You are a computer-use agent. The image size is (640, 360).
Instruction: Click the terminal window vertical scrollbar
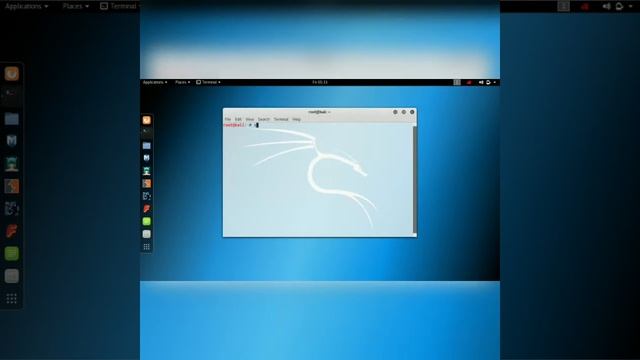[x=415, y=180]
